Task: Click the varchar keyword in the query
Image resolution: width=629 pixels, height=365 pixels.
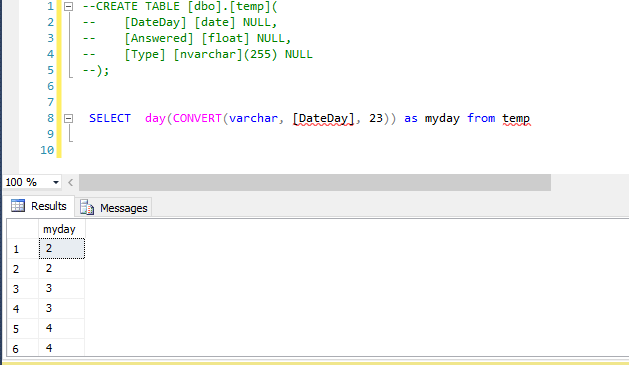Action: 253,118
